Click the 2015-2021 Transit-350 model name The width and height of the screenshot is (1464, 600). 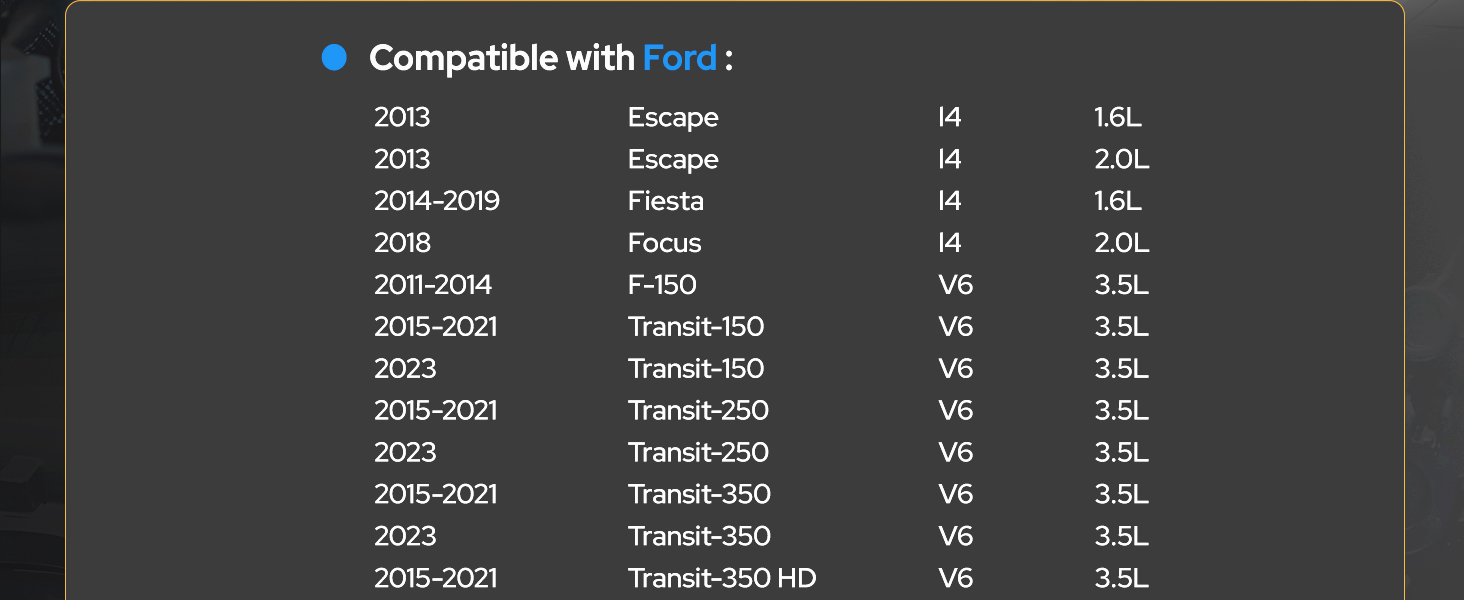699,495
